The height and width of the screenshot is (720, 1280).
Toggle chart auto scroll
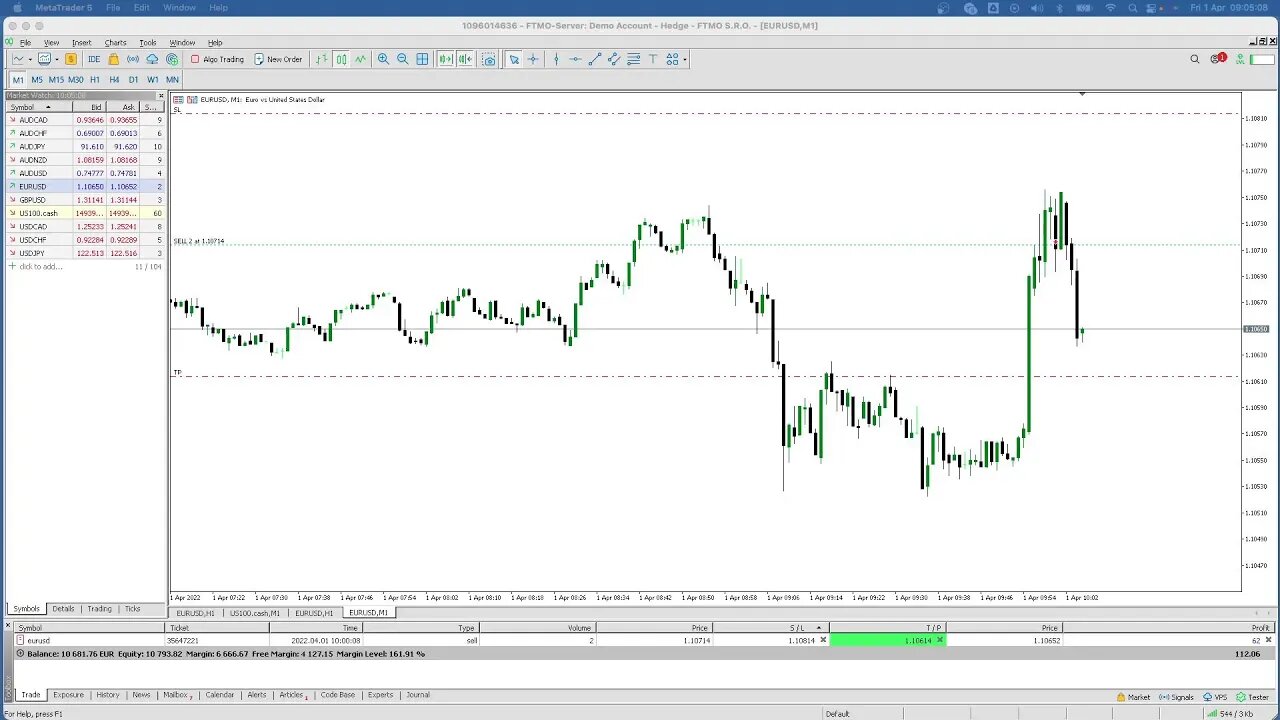point(446,59)
